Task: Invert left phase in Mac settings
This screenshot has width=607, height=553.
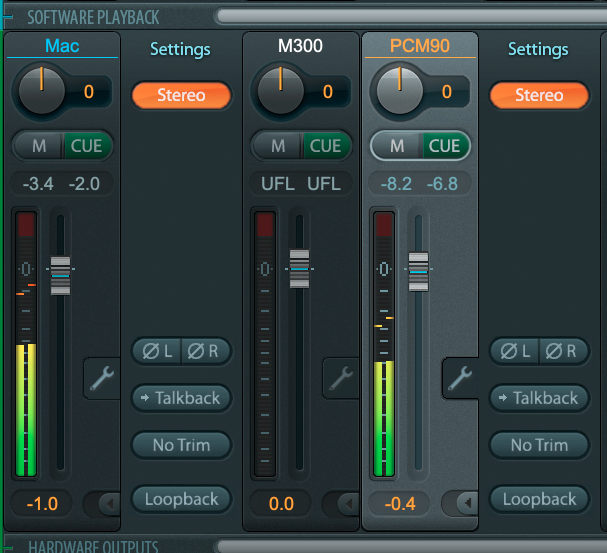Action: [157, 351]
